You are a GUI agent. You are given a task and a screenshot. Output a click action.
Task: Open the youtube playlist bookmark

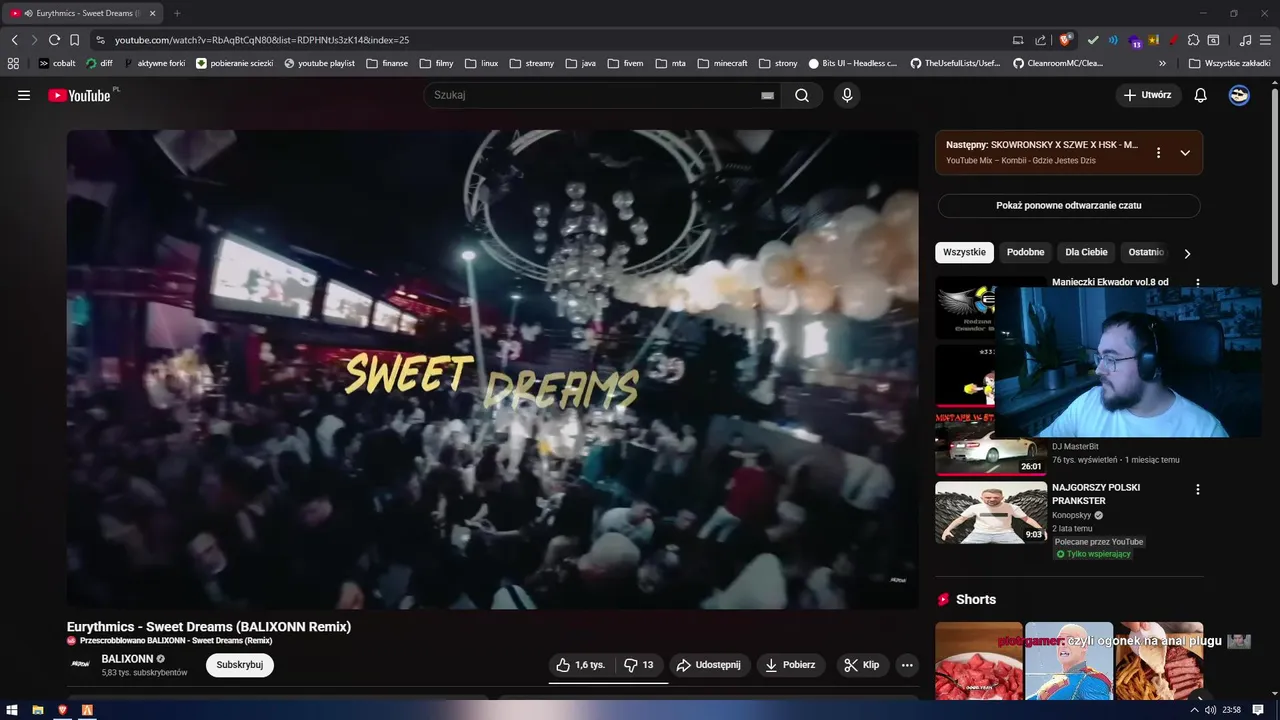[x=319, y=63]
